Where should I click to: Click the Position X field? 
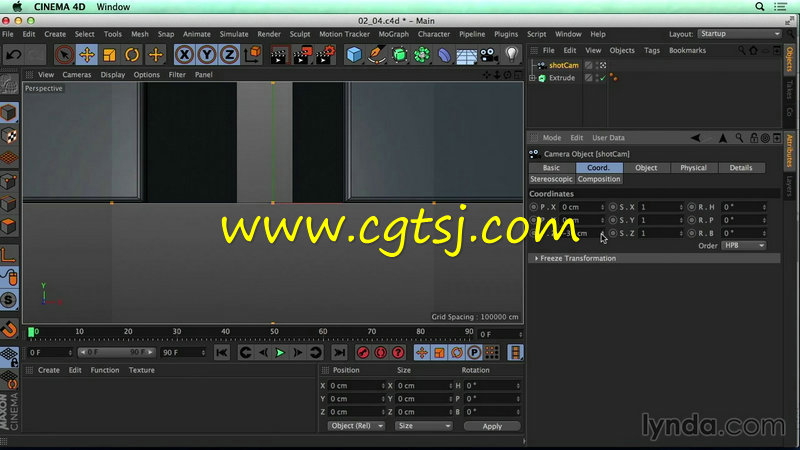click(x=356, y=386)
